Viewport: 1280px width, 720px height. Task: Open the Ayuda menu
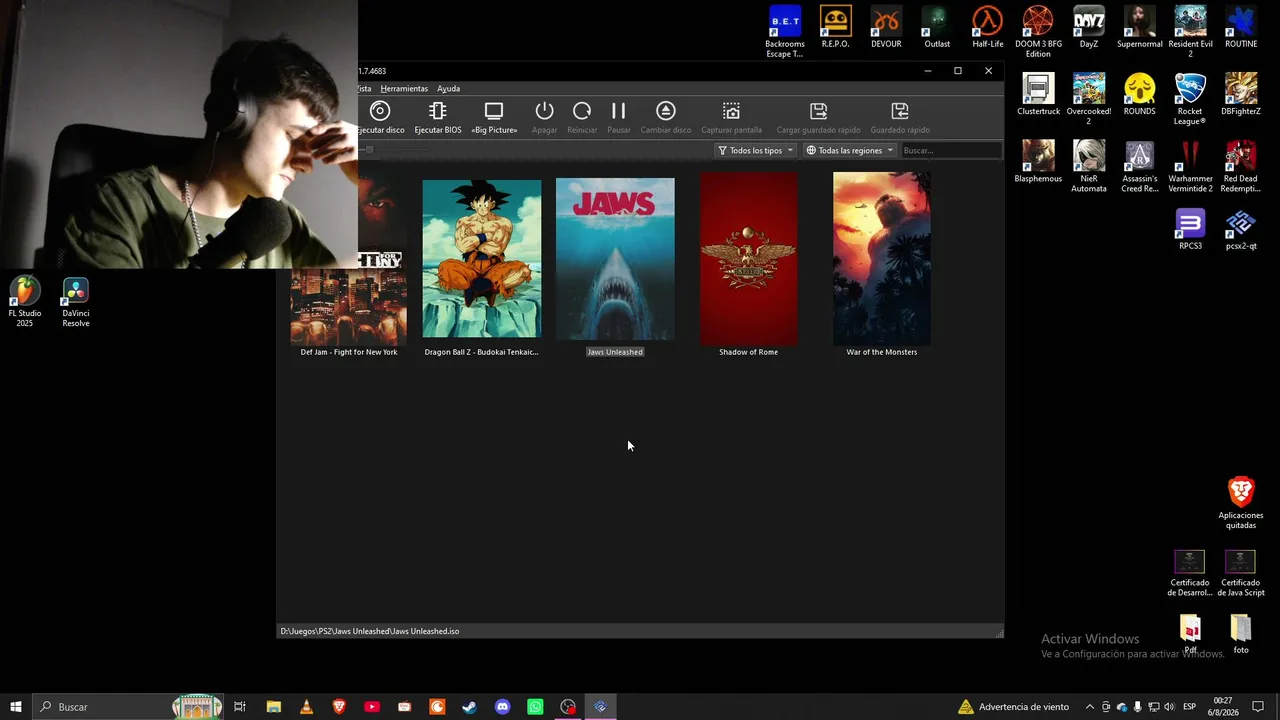coord(448,89)
